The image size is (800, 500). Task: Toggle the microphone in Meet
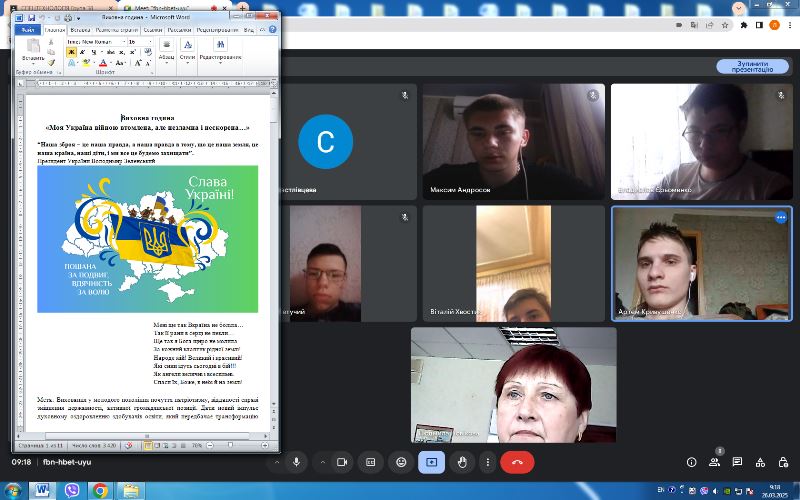coord(296,462)
